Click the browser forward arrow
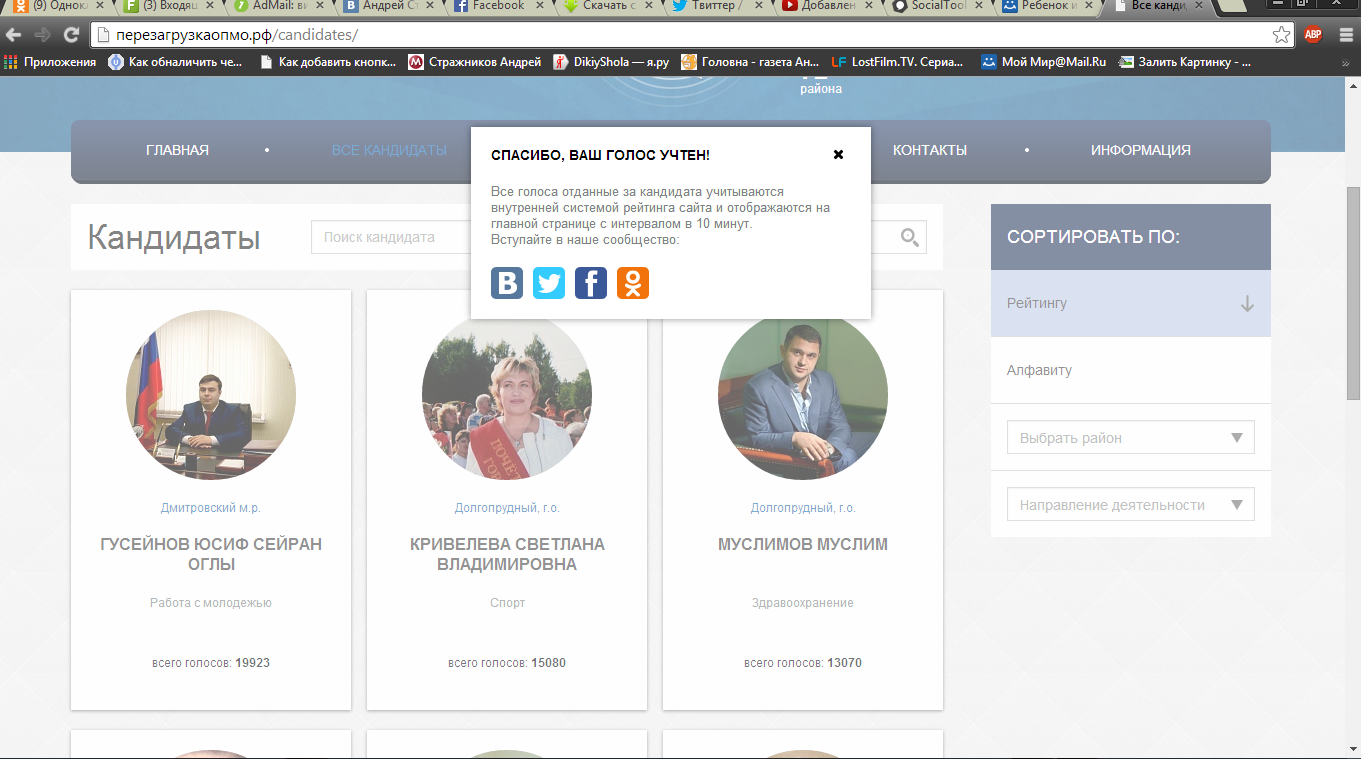Image resolution: width=1361 pixels, height=759 pixels. (42, 35)
